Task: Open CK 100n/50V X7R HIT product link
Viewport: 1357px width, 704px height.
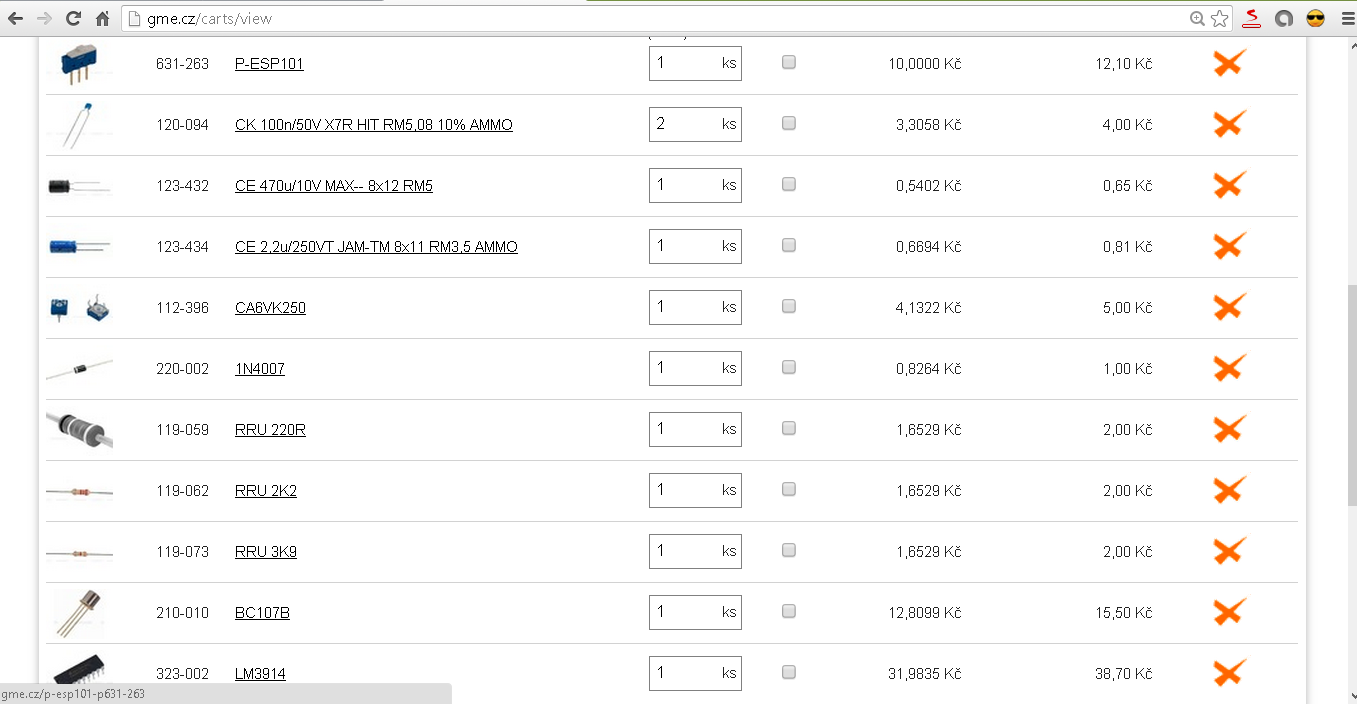Action: [x=374, y=125]
